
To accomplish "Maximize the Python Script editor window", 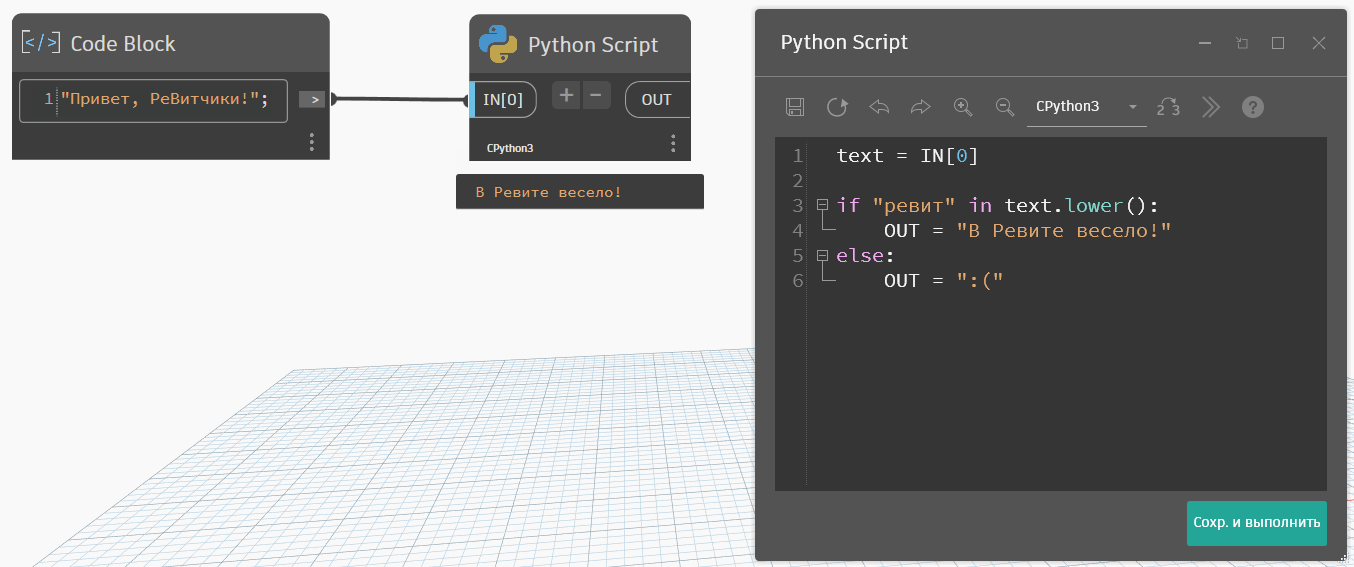I will coord(1278,43).
